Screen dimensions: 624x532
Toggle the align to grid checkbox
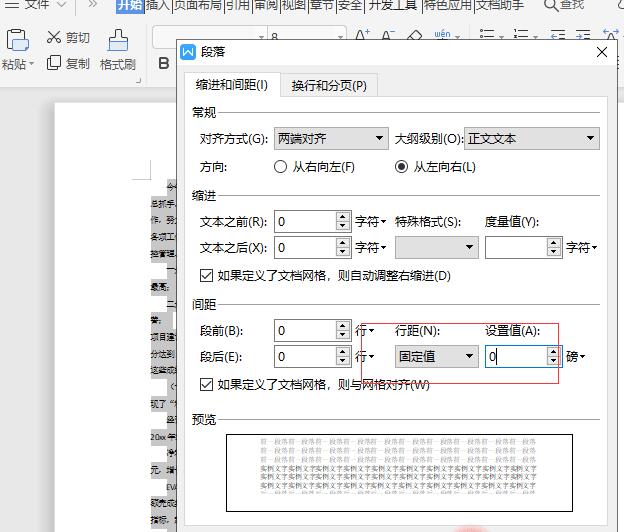(207, 384)
